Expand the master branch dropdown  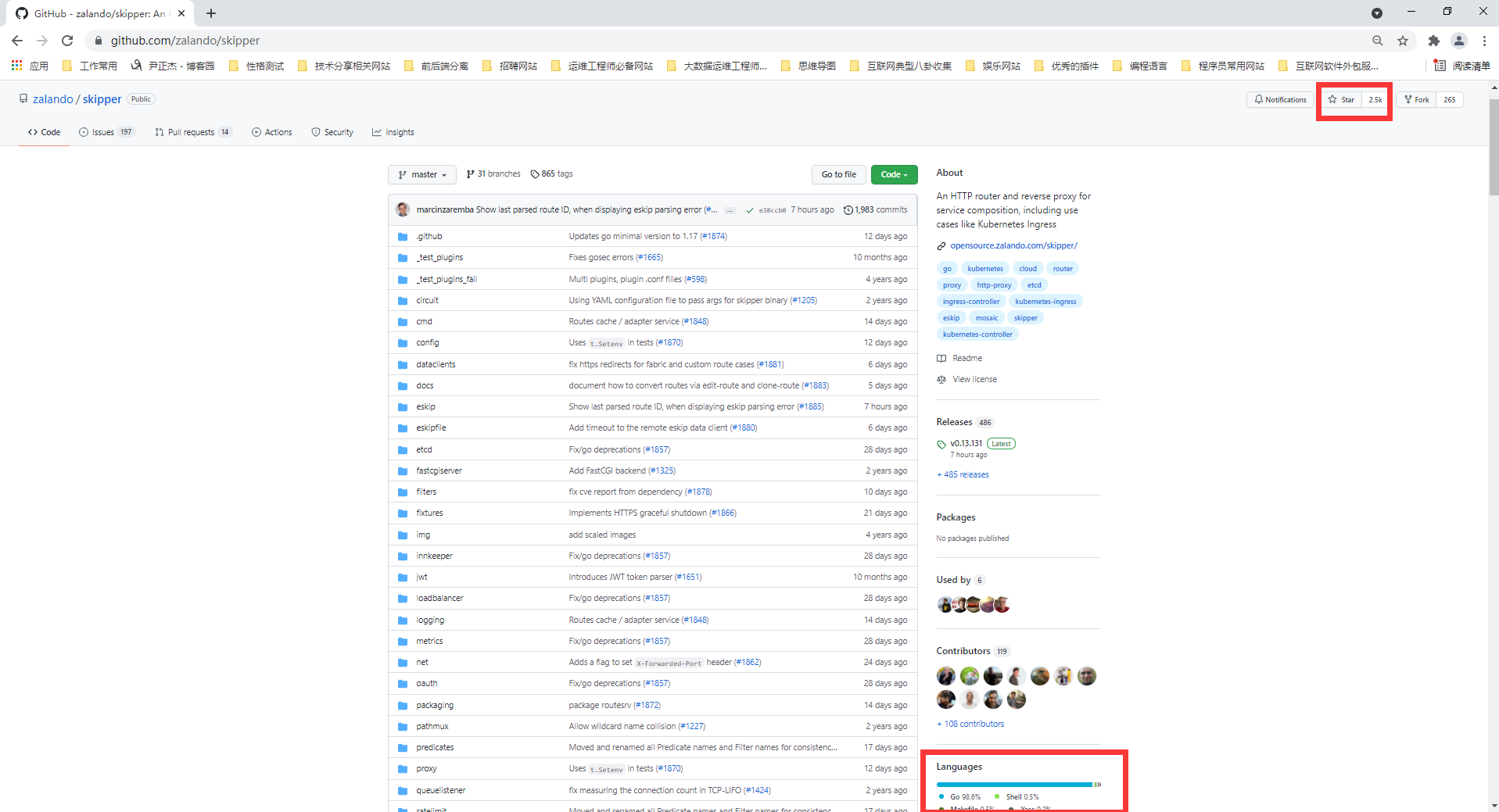[x=422, y=174]
